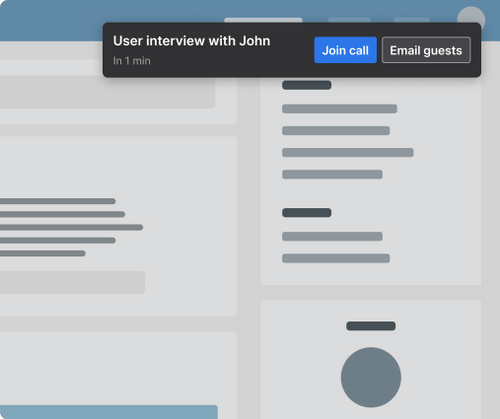
Task: Open the user avatar in the header
Action: click(471, 16)
